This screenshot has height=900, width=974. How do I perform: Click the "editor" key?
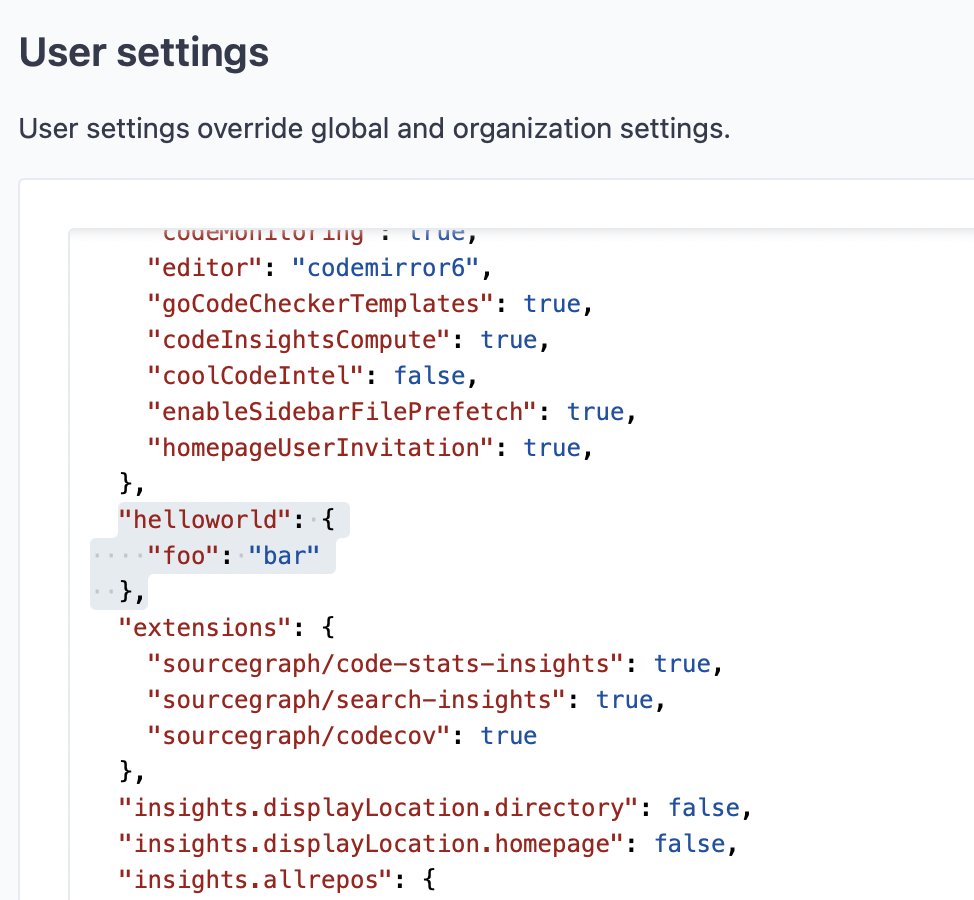point(205,268)
